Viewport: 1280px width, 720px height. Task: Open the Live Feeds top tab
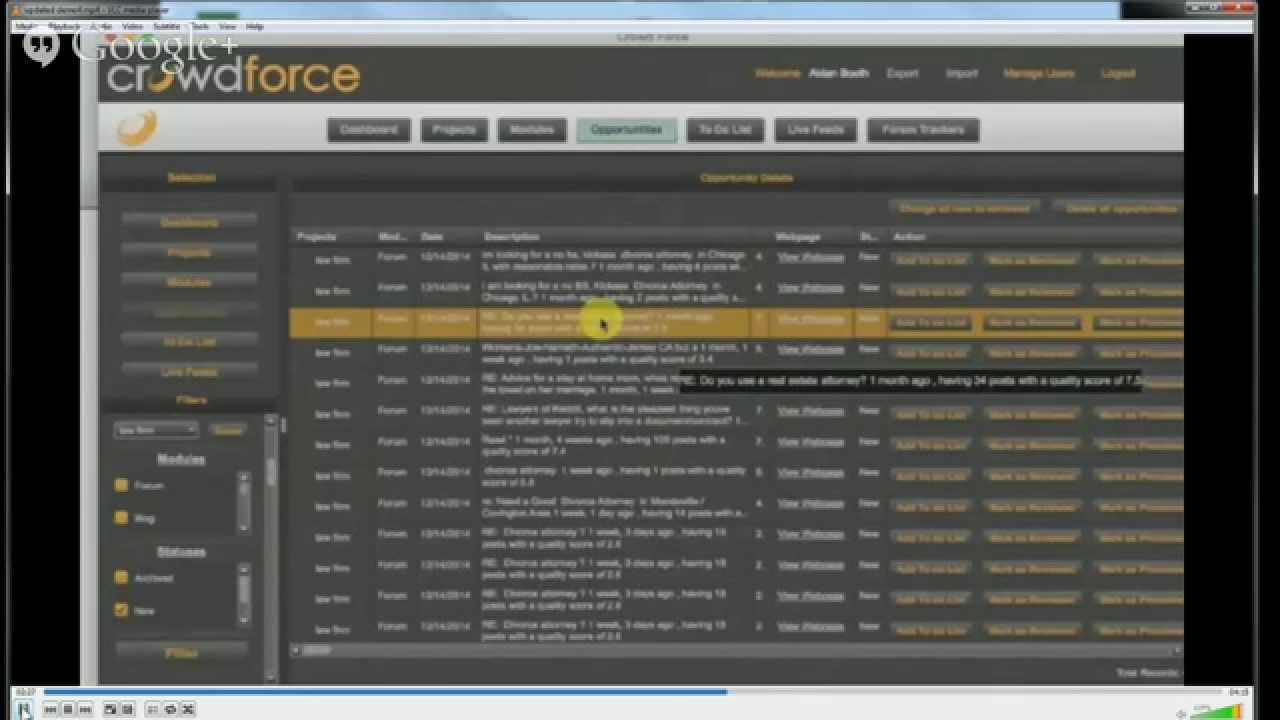click(815, 130)
